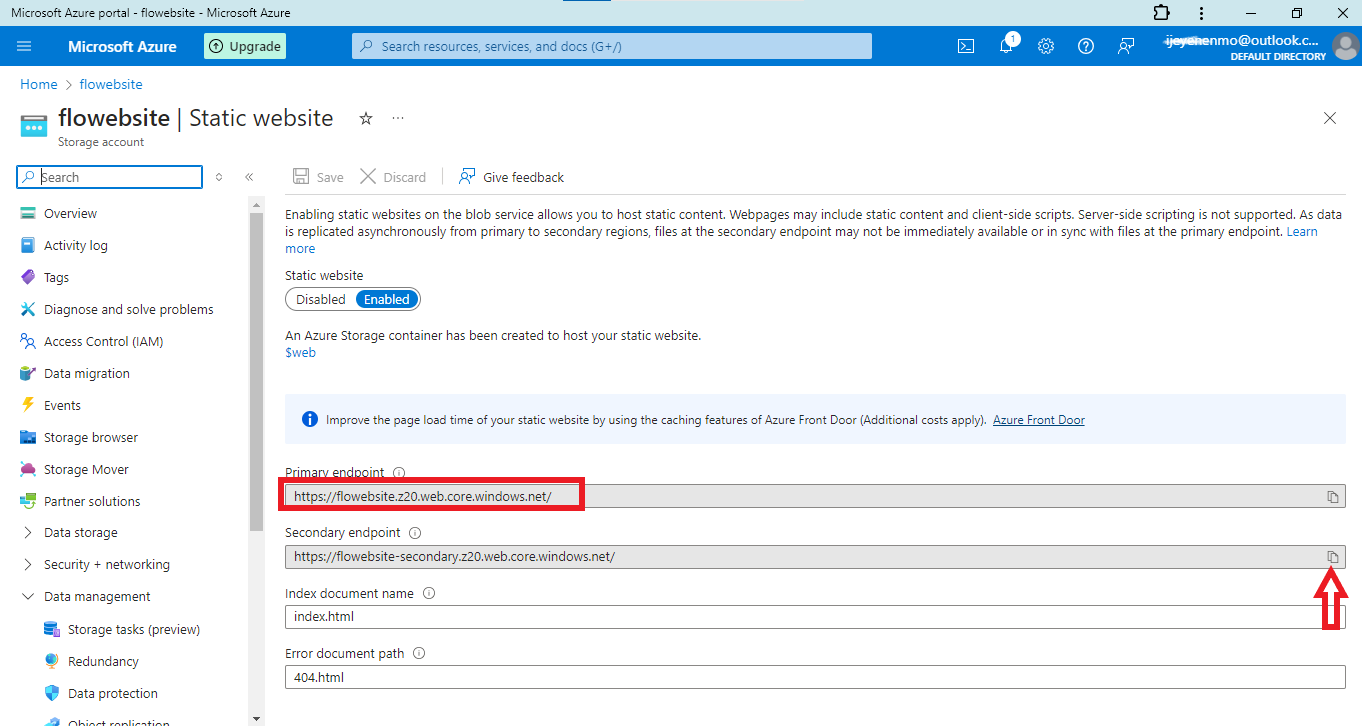Collapse the Data management section

(27, 597)
